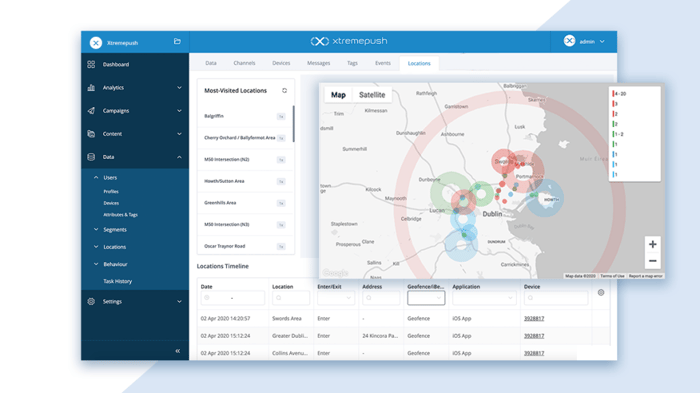Select the Map view button
This screenshot has height=393, width=700.
[338, 95]
